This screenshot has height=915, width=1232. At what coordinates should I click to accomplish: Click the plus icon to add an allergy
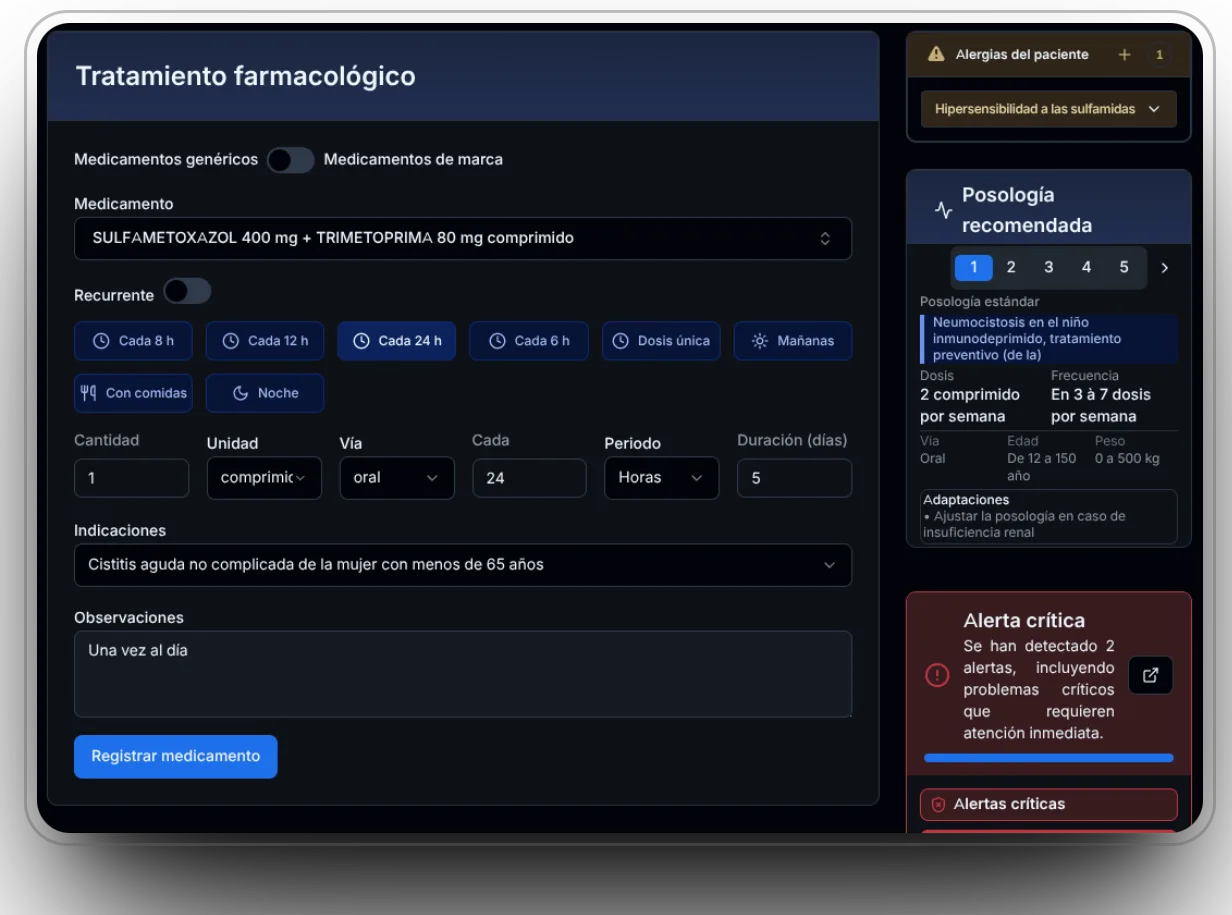[x=1124, y=54]
